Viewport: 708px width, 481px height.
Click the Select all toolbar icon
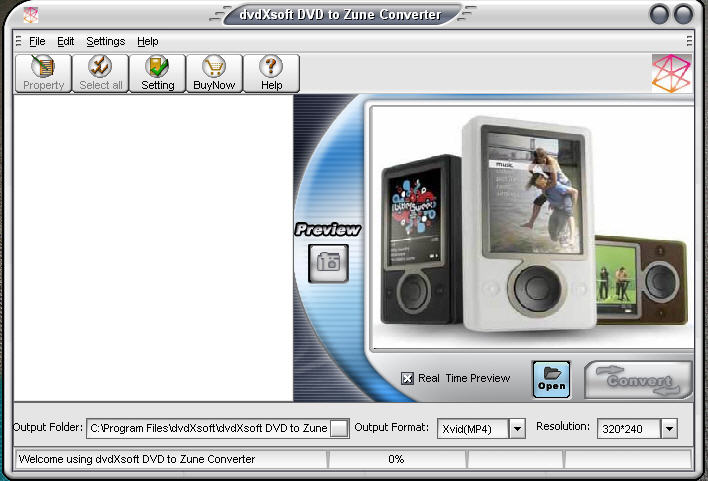tap(100, 74)
